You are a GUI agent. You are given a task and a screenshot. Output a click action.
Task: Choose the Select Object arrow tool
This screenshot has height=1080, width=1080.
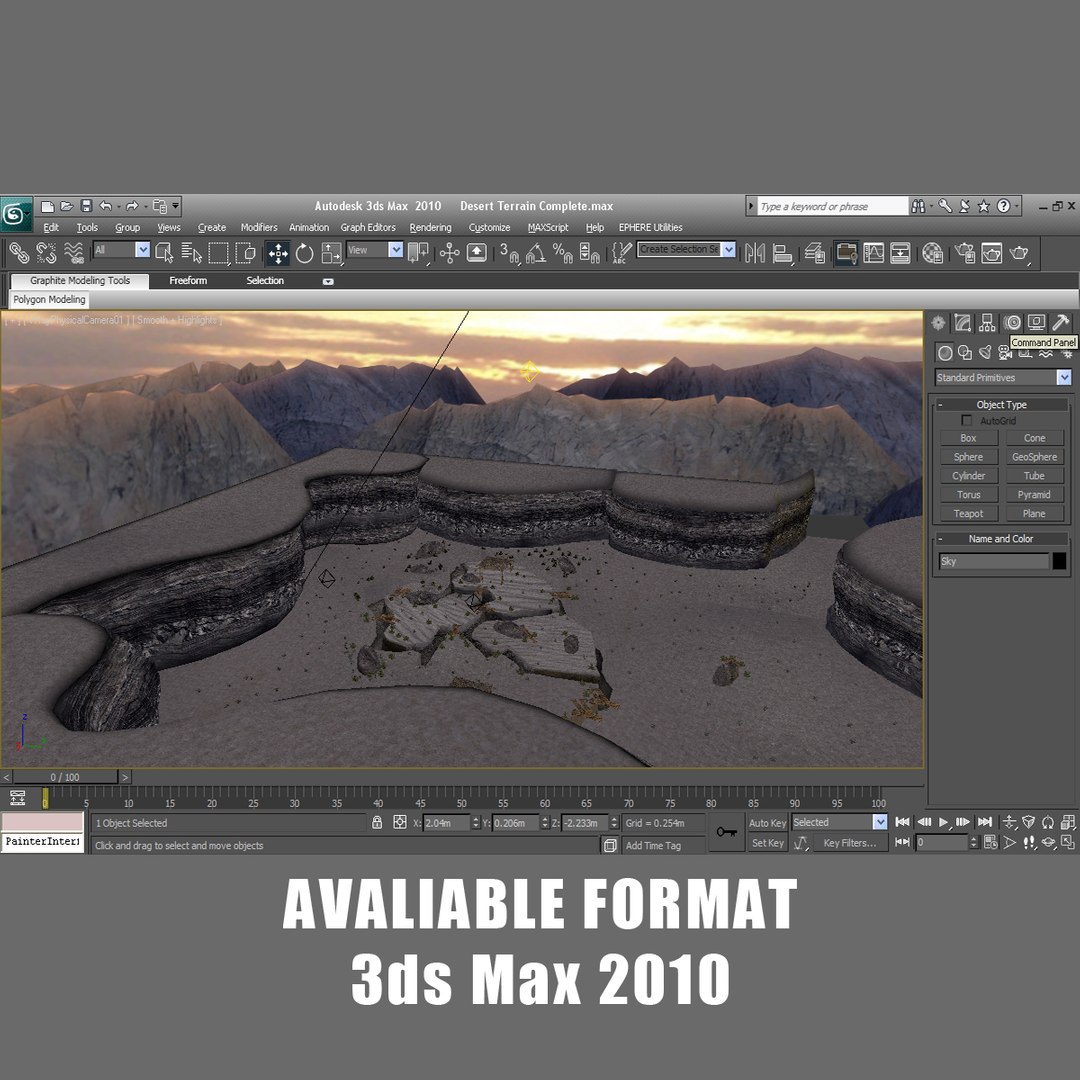[x=165, y=253]
